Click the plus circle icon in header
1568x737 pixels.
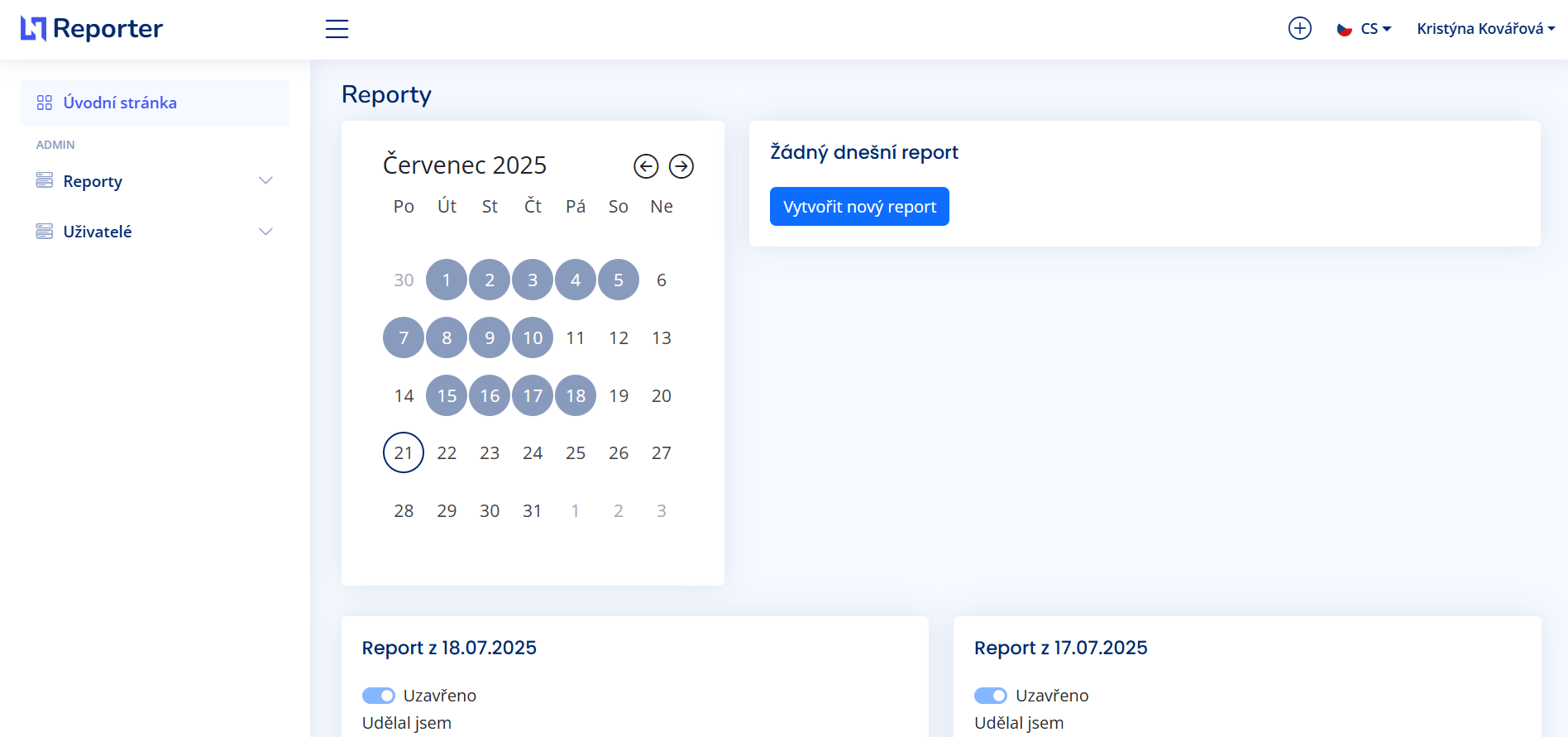(1299, 29)
